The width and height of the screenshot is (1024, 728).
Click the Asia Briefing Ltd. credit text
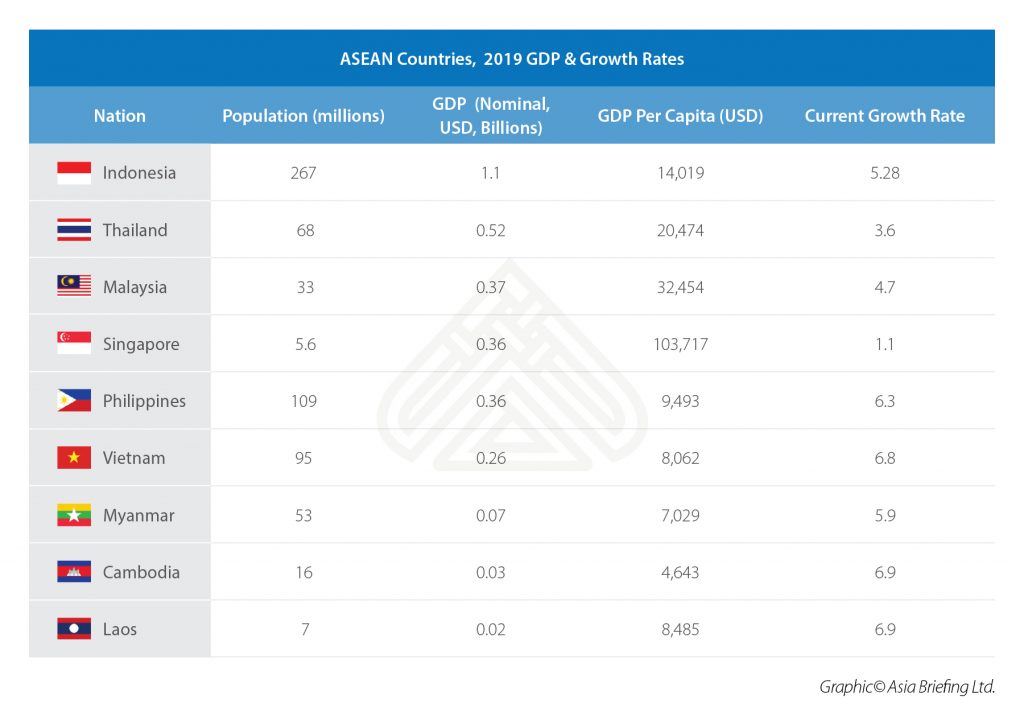pos(906,687)
